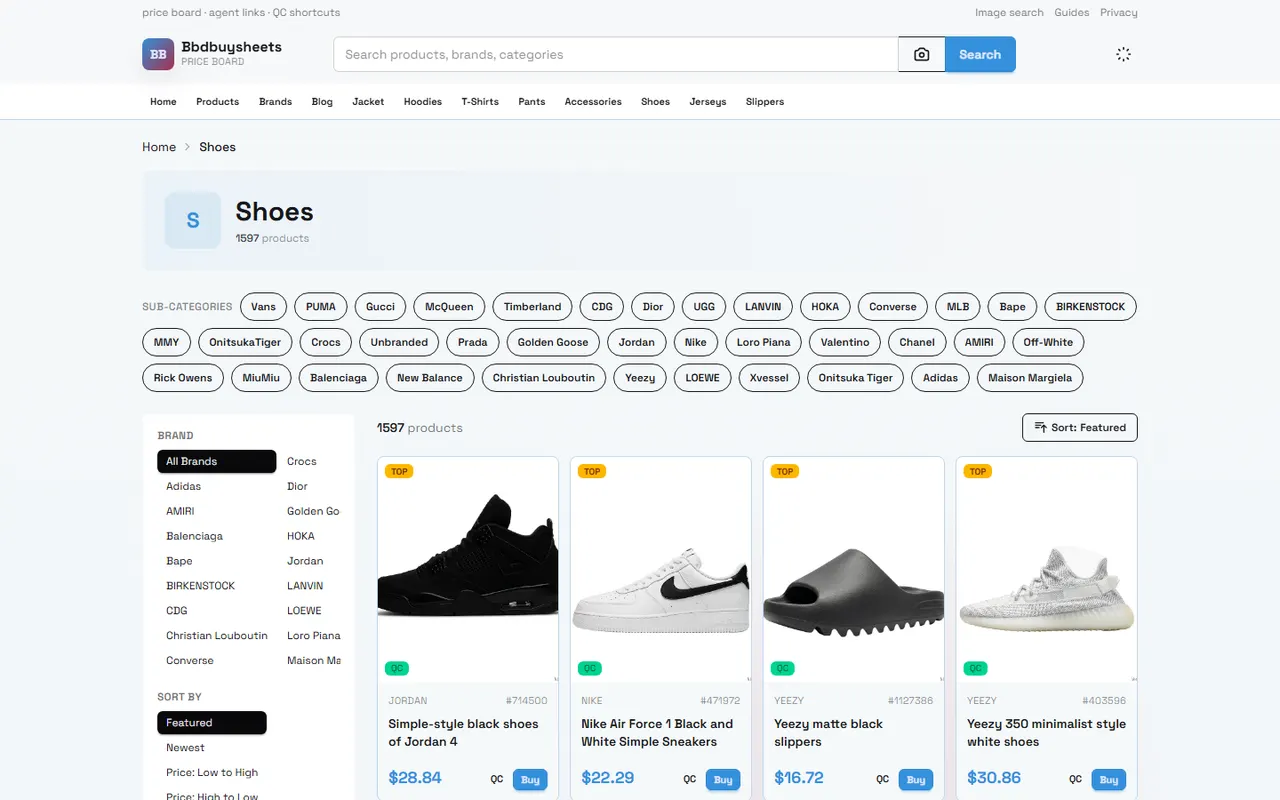Click the QC link on Yeezy slippers card
The height and width of the screenshot is (800, 1280).
pyautogui.click(x=882, y=780)
